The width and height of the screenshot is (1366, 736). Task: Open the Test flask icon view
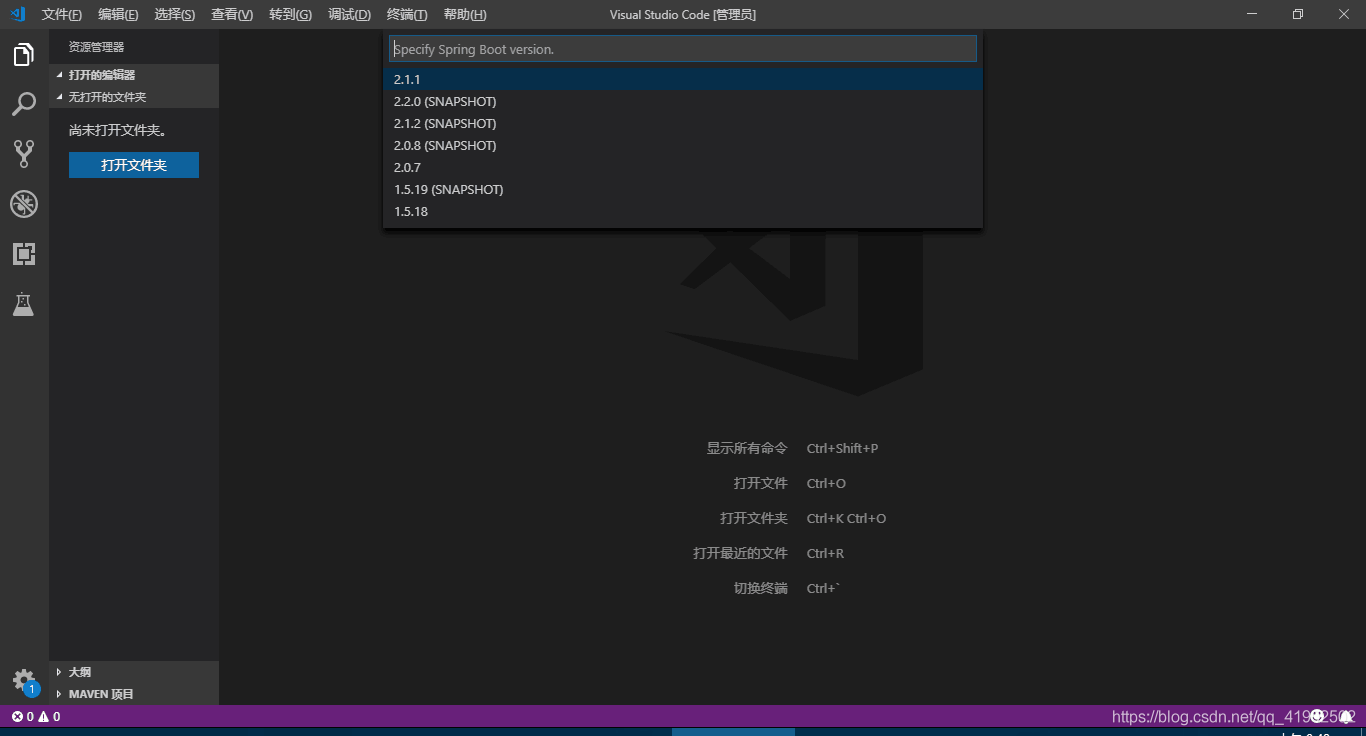click(24, 304)
